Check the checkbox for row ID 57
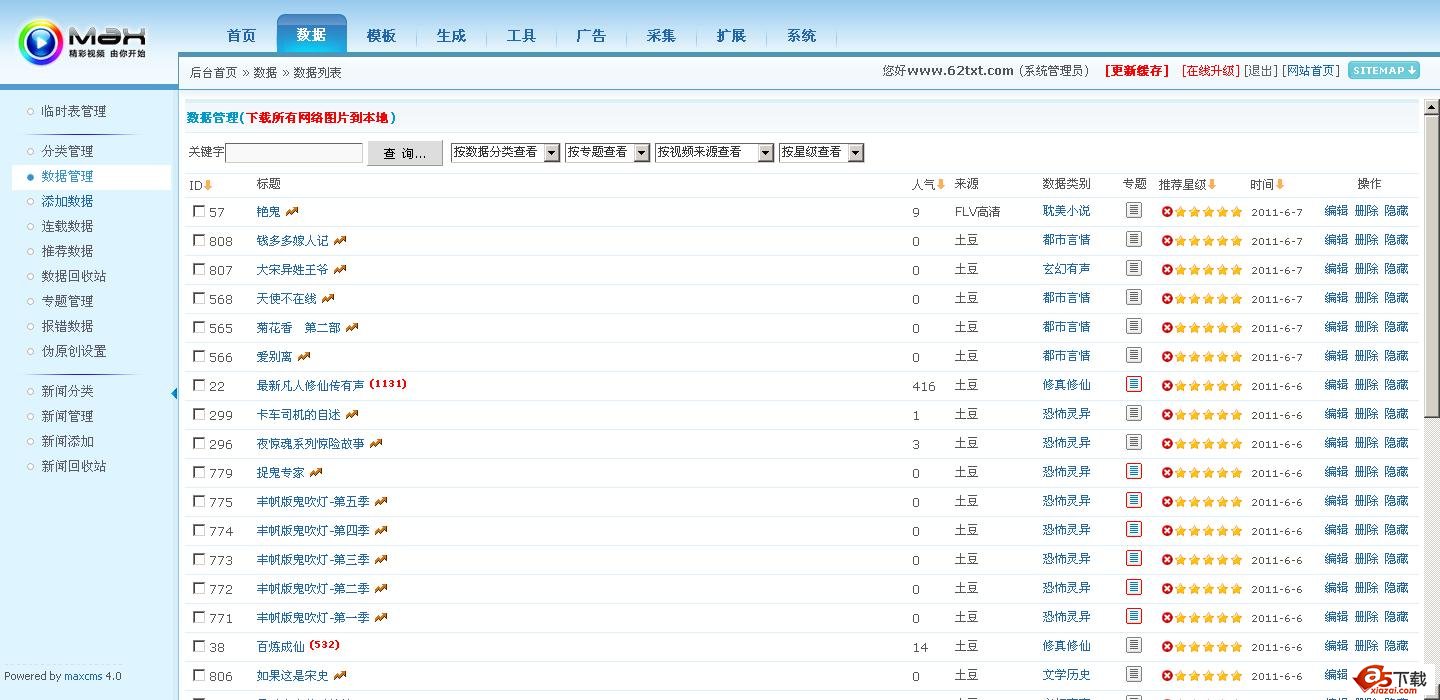1440x700 pixels. [199, 211]
